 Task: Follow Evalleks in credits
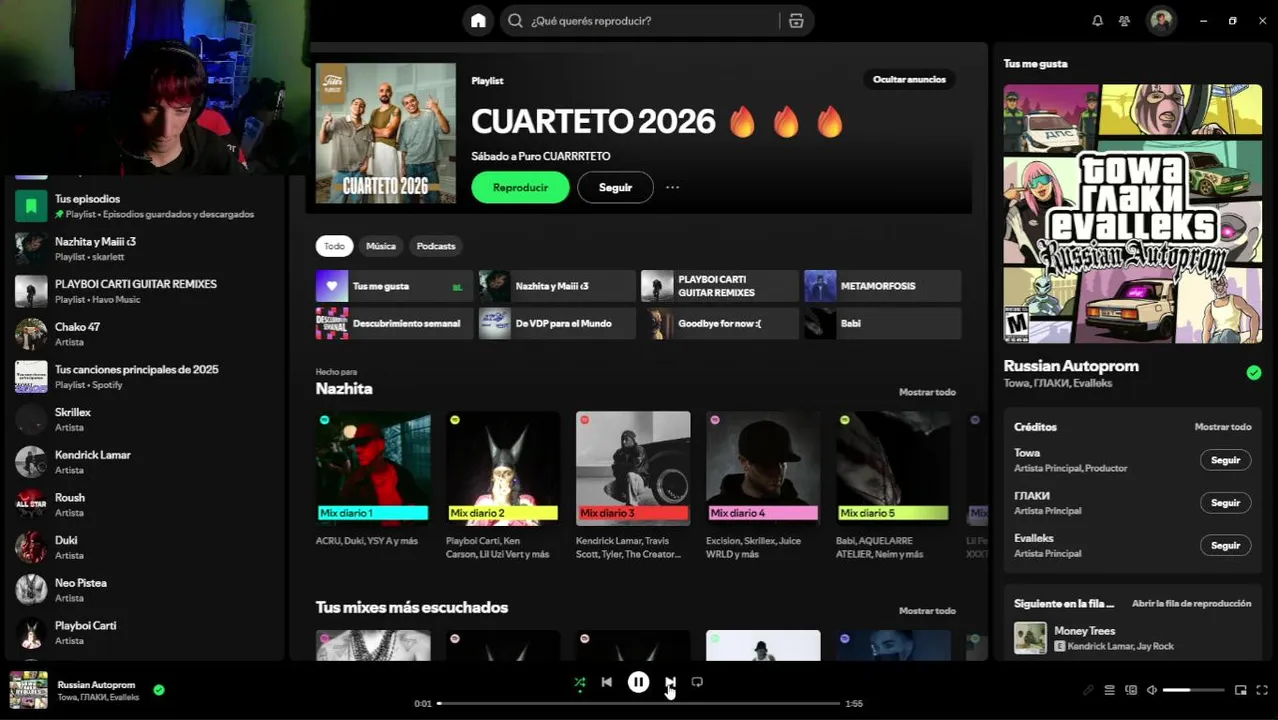[x=1225, y=546]
